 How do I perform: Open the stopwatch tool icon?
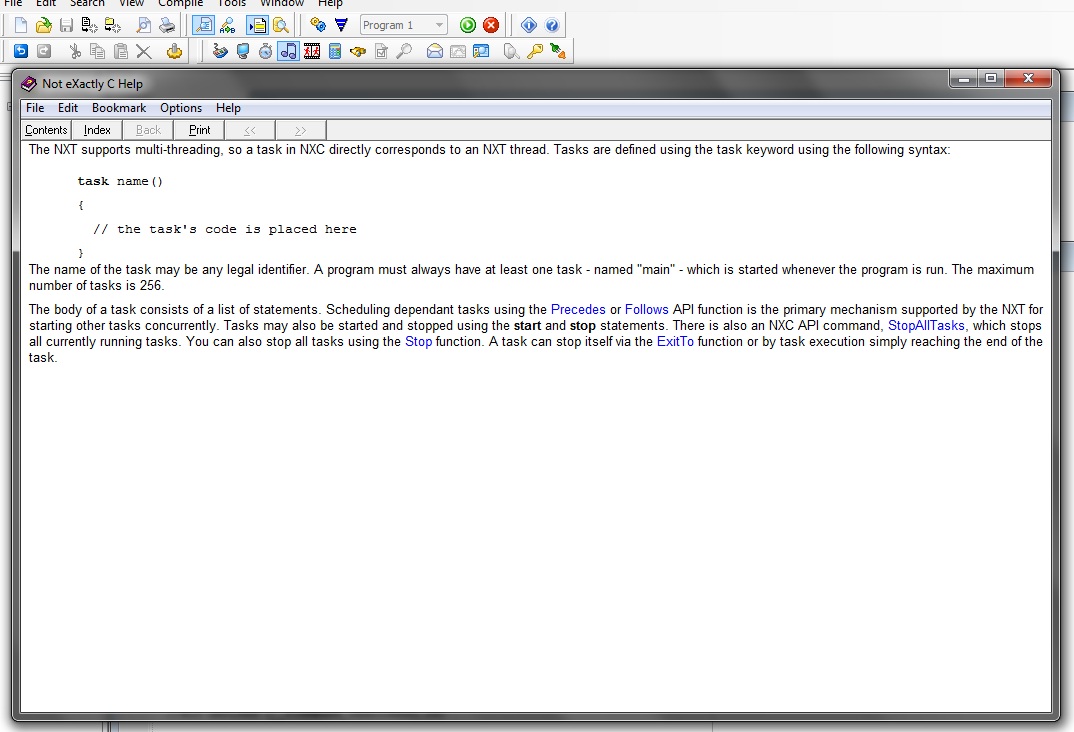click(x=265, y=51)
